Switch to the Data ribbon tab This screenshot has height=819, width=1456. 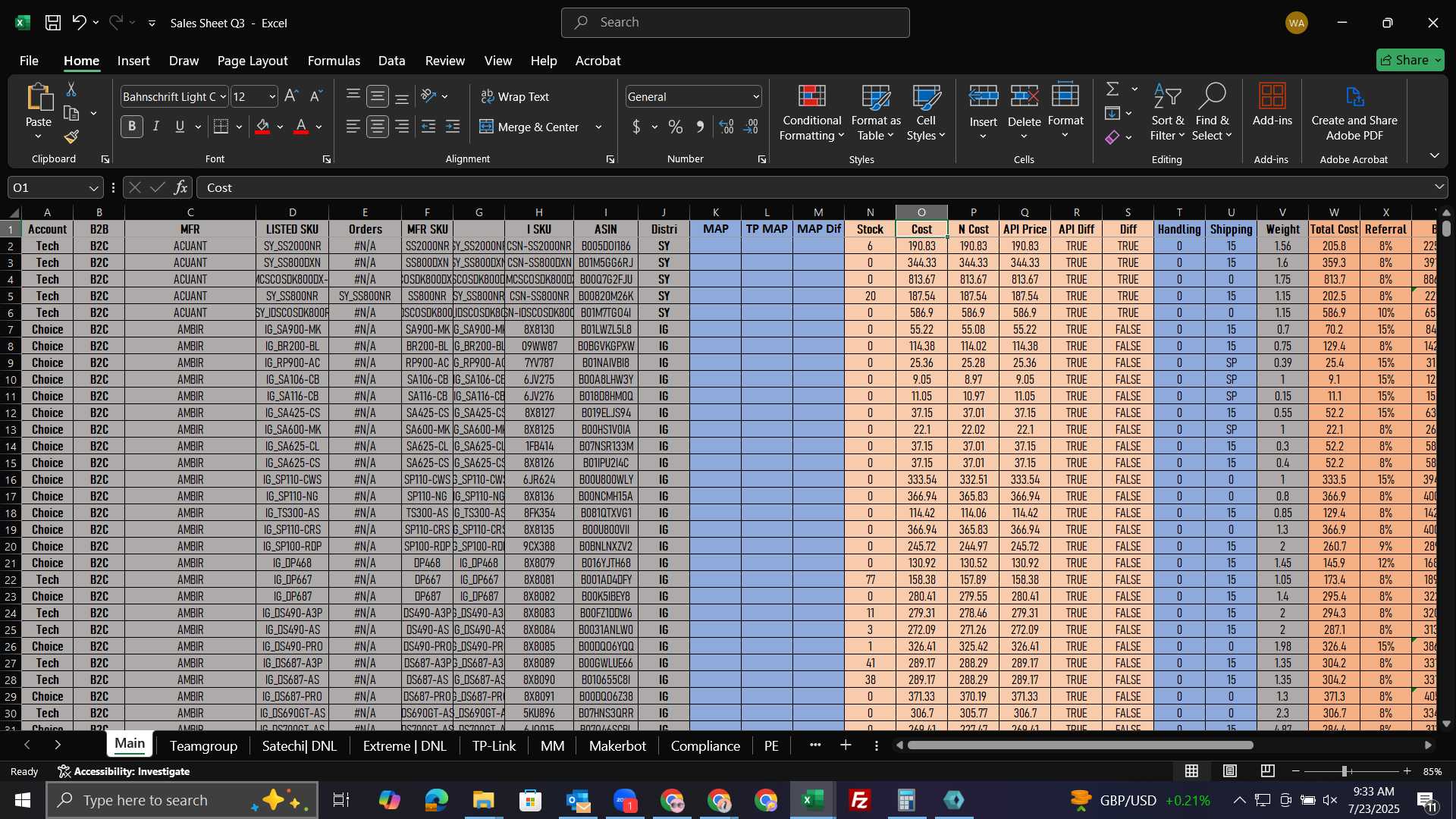click(391, 61)
